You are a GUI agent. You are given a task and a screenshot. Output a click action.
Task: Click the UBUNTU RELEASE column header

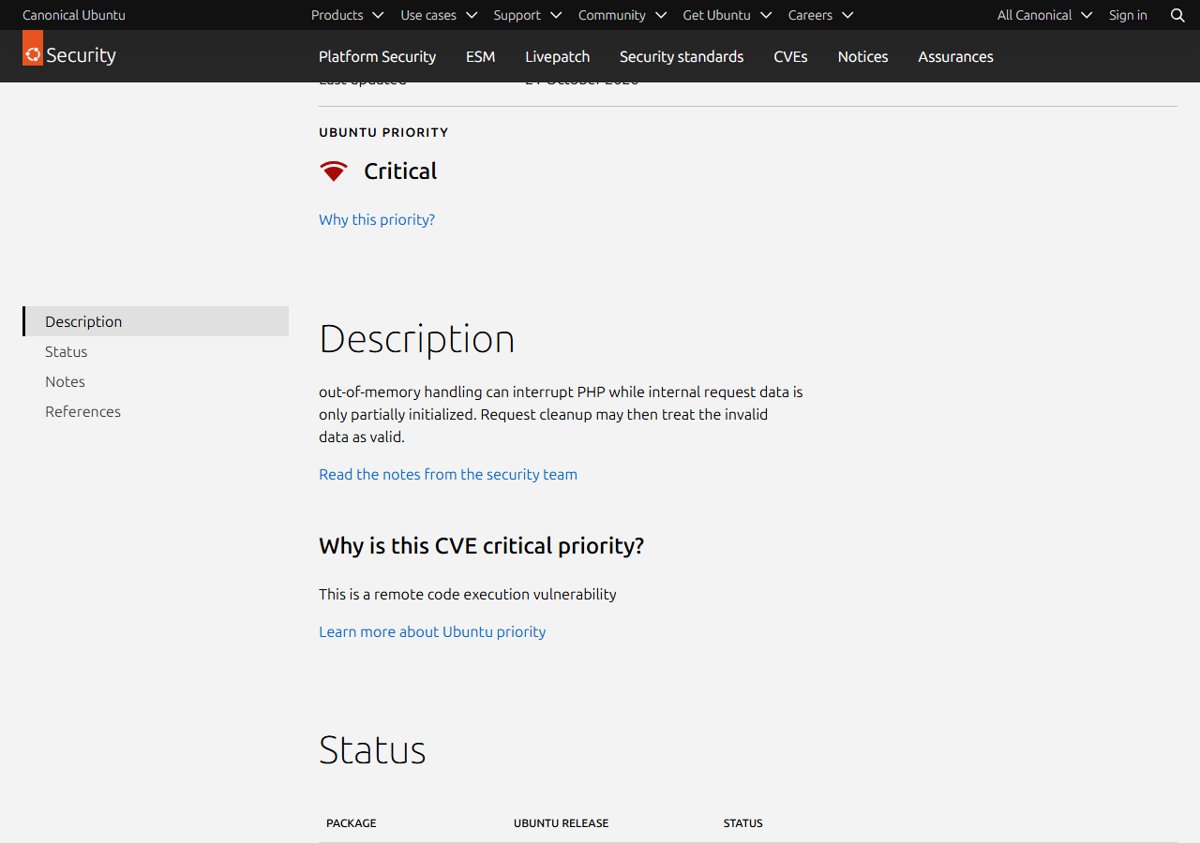click(561, 823)
